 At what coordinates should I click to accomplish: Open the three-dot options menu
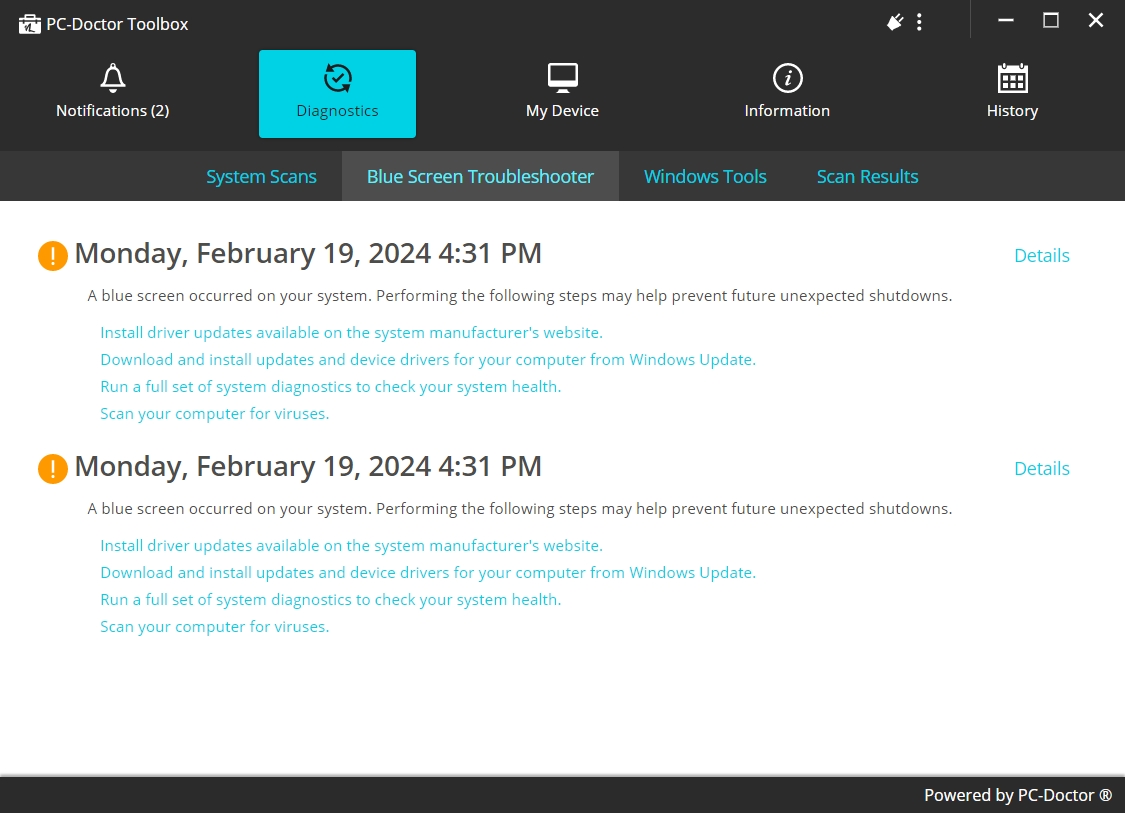[919, 22]
